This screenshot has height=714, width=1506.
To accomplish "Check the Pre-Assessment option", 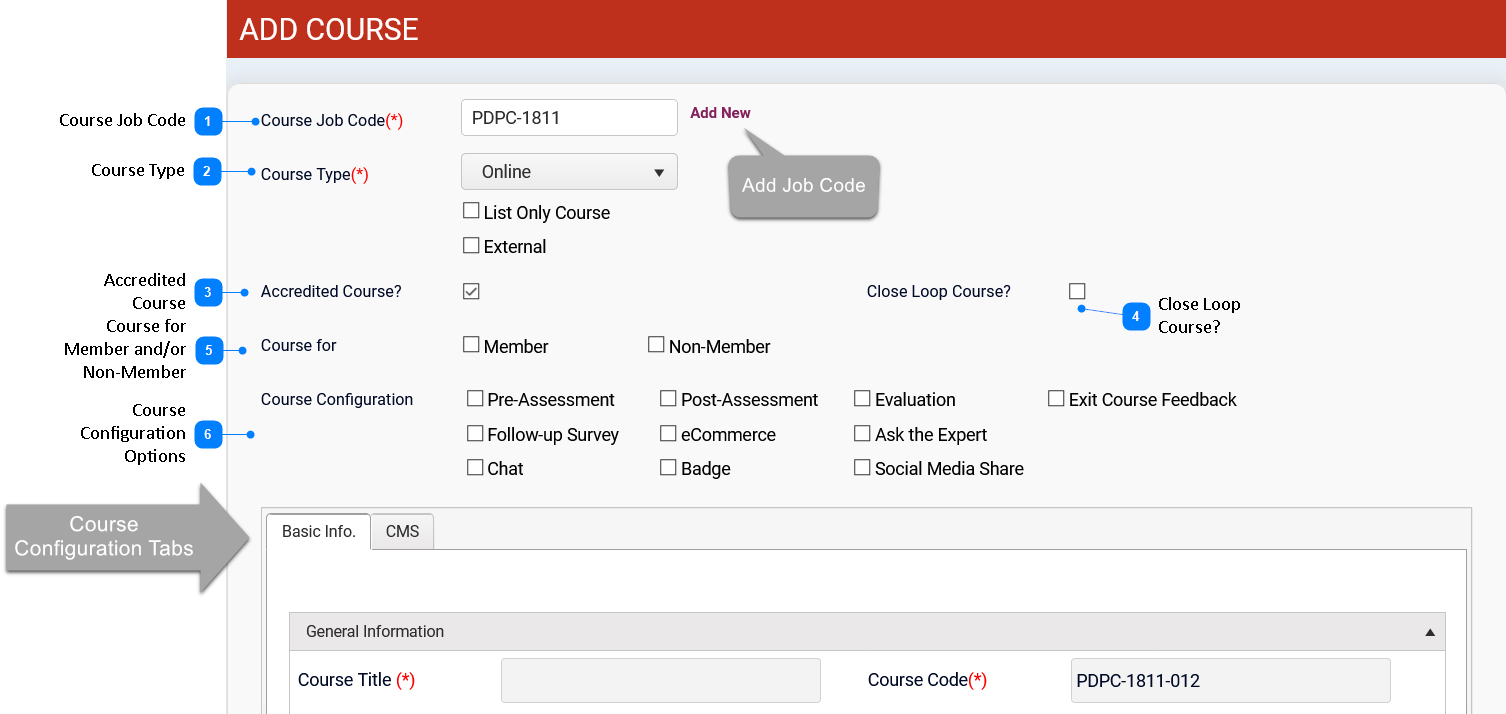I will point(475,399).
